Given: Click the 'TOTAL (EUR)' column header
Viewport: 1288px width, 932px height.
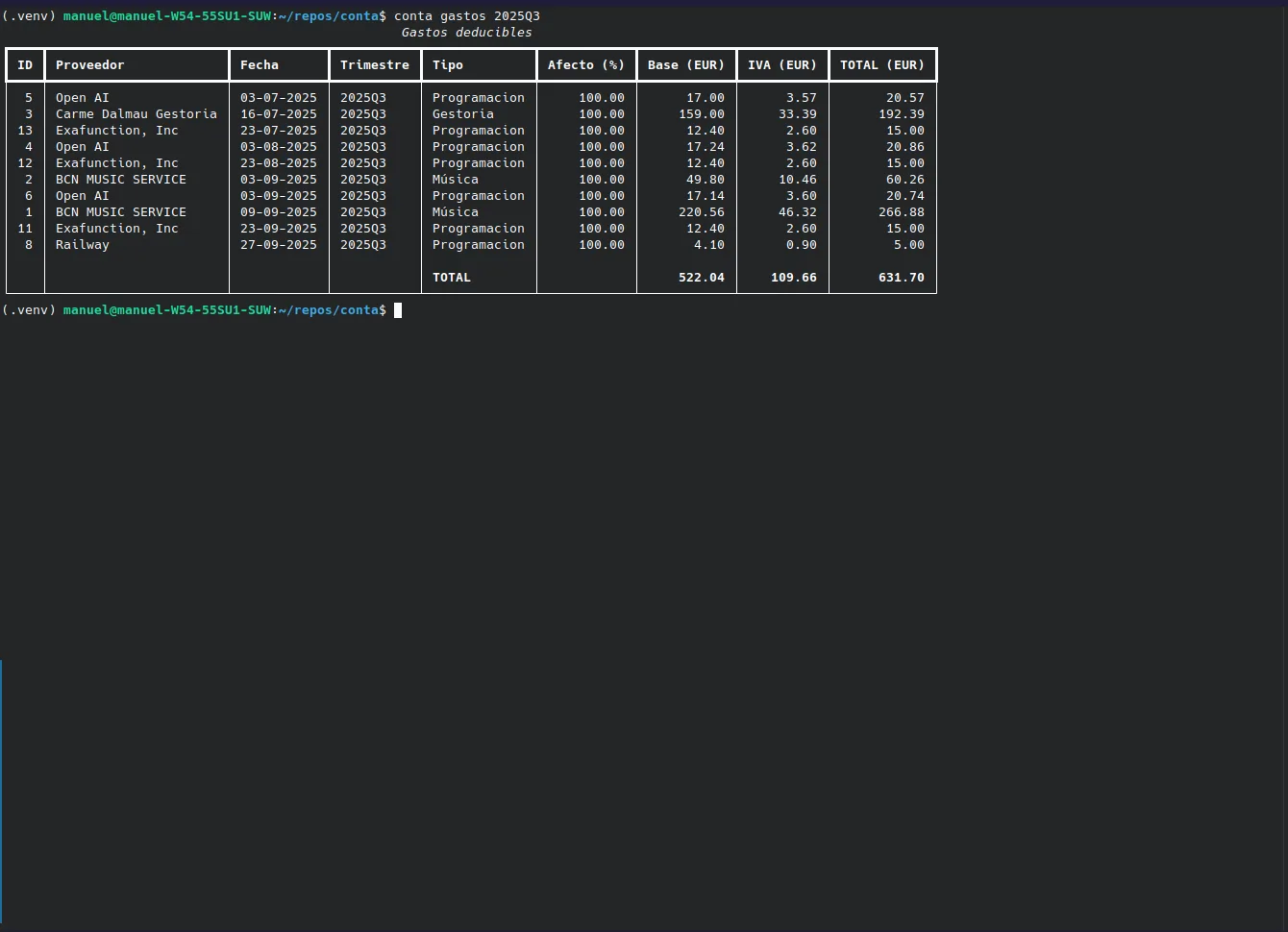Looking at the screenshot, I should coord(882,65).
